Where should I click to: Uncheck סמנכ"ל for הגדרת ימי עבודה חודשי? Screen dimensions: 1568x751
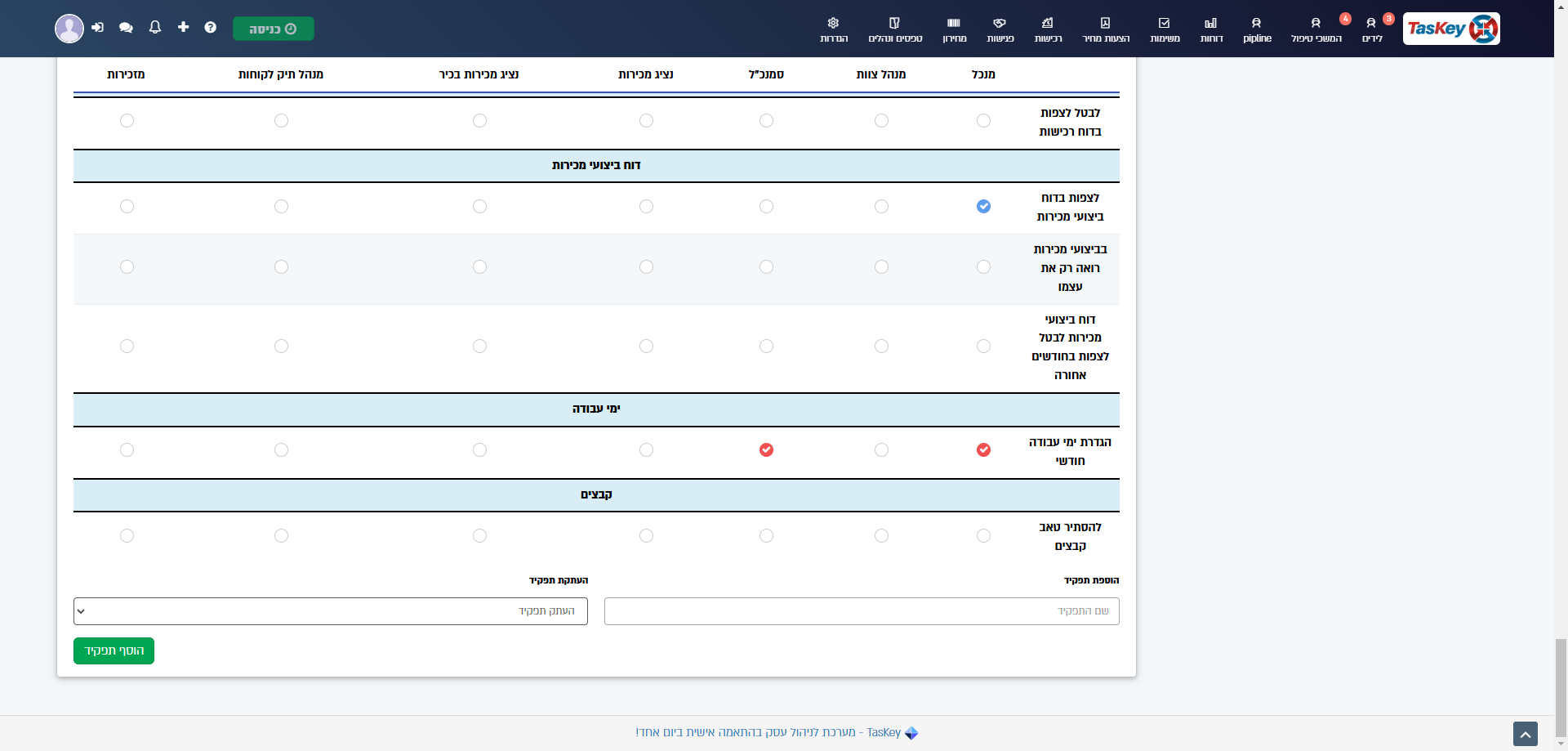(766, 450)
